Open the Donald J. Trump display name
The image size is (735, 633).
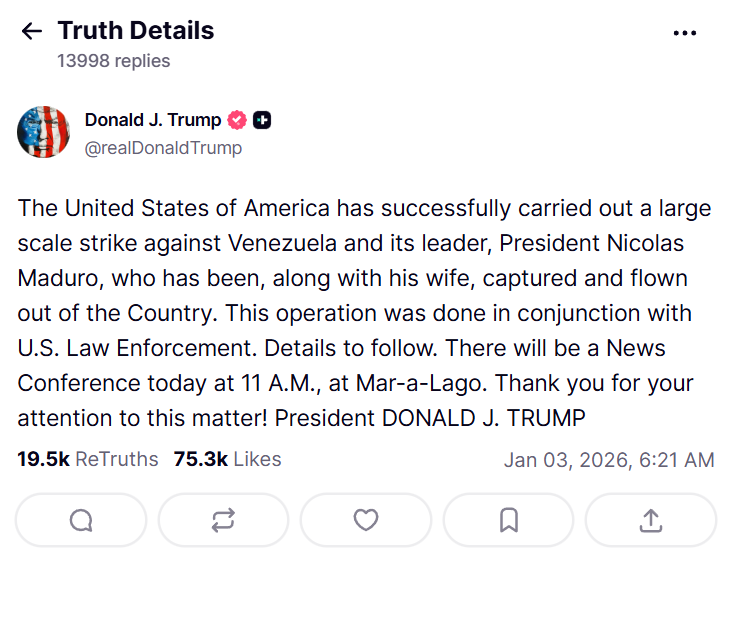152,120
